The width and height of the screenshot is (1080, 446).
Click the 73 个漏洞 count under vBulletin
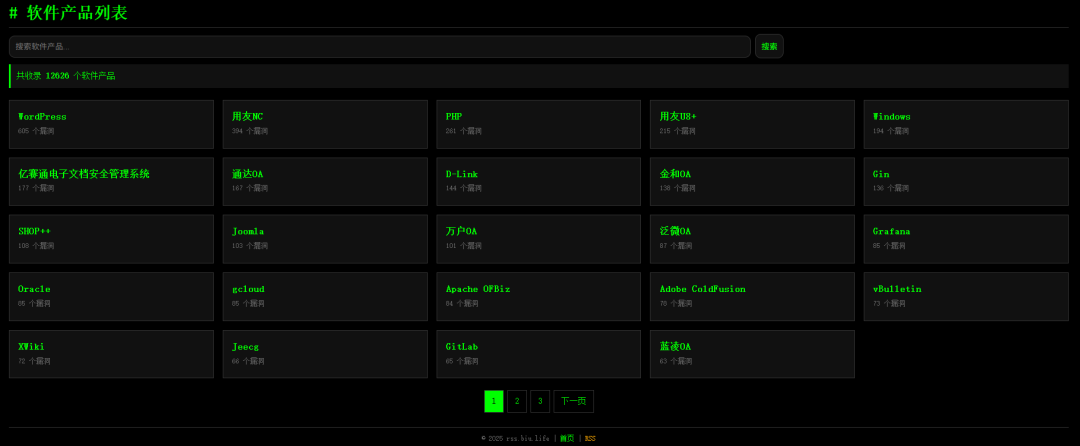point(889,304)
